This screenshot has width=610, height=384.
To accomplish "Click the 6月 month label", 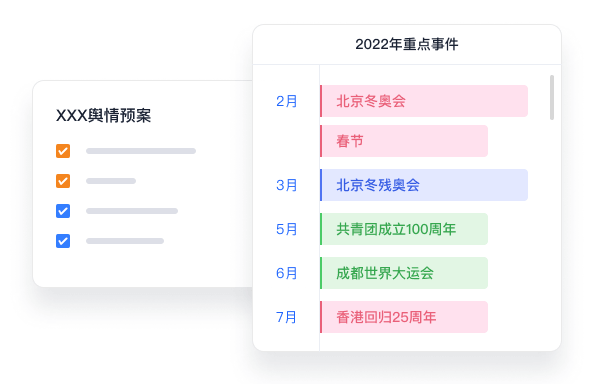I will coord(287,273).
